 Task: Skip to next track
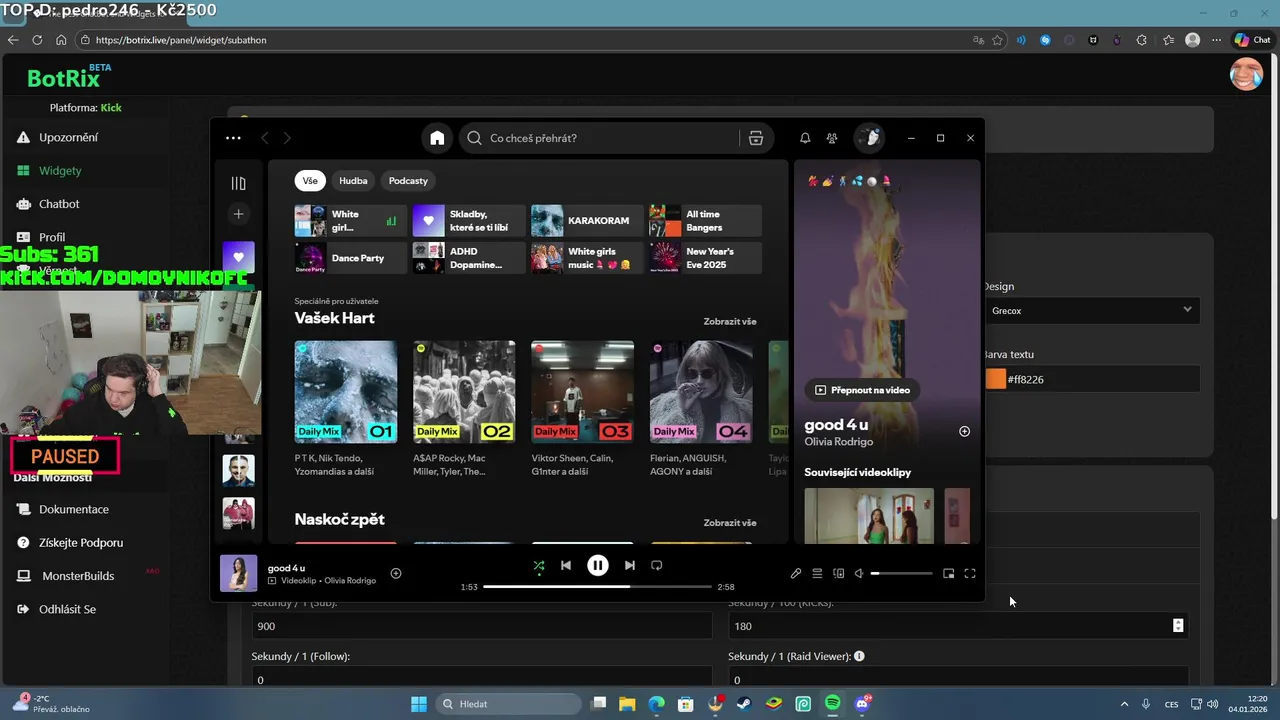click(629, 565)
